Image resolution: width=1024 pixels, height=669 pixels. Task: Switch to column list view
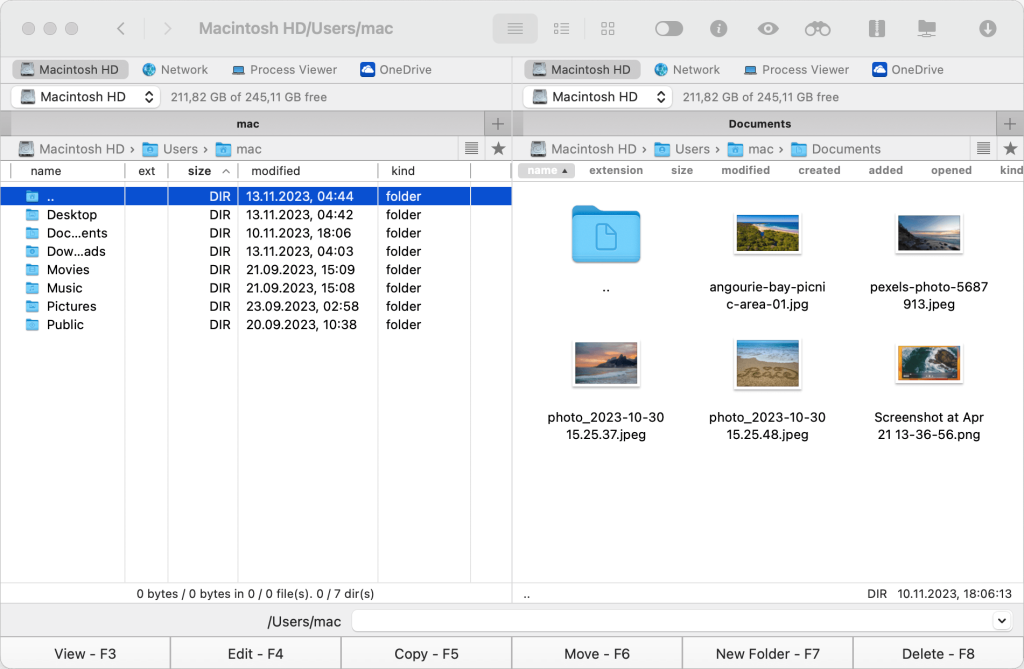(x=562, y=29)
